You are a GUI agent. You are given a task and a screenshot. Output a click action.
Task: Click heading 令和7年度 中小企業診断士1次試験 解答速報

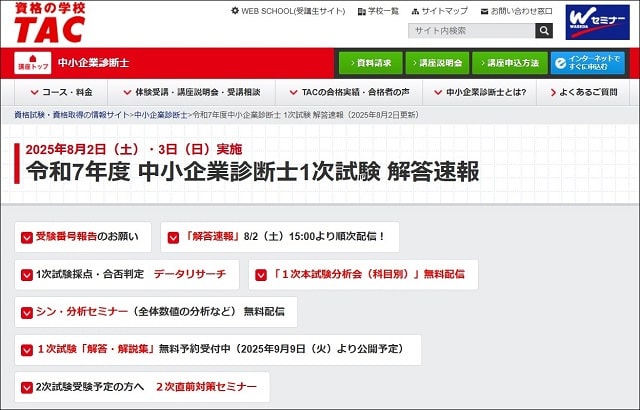pos(253,172)
